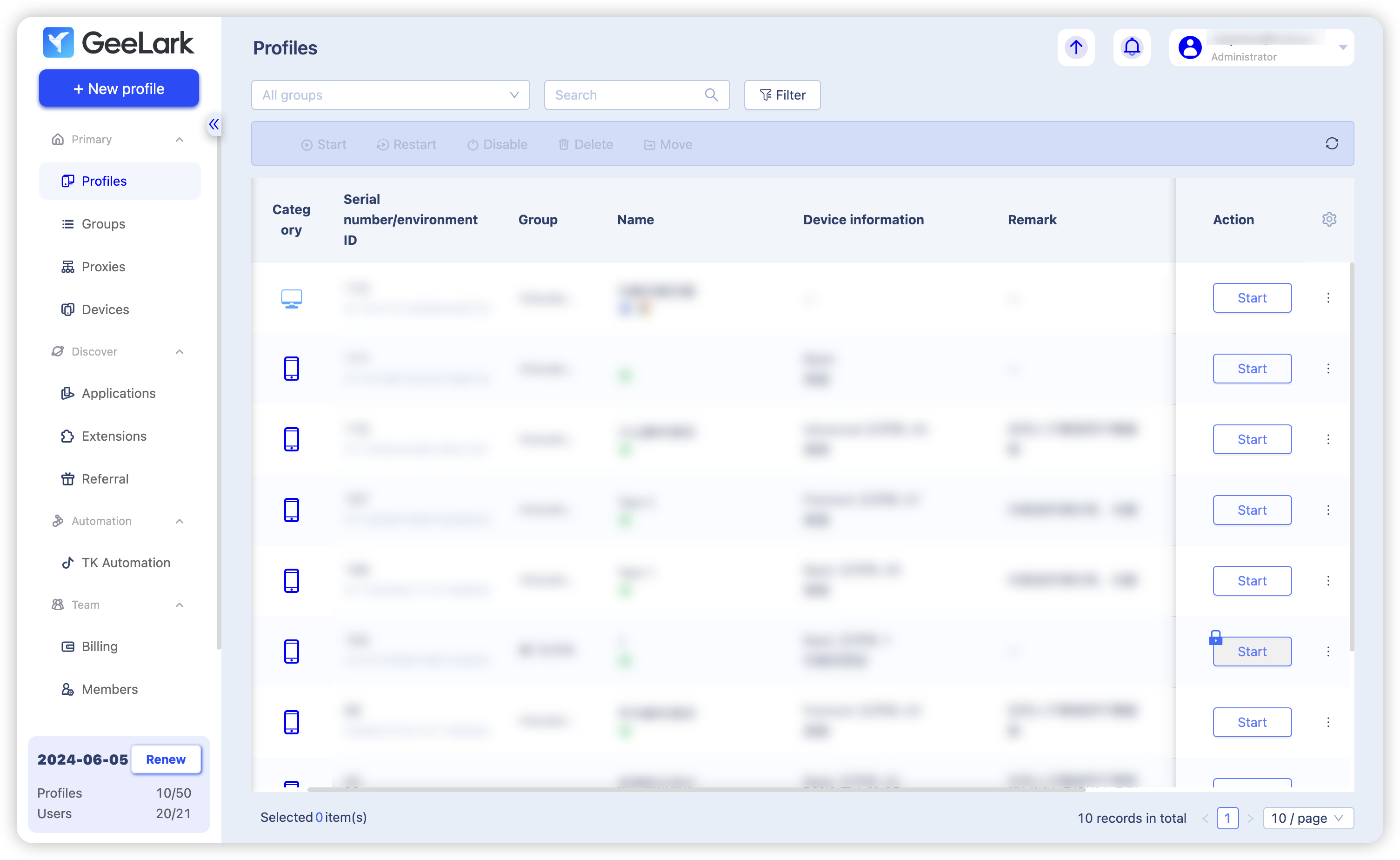Collapse the Primary section
1400x860 pixels.
pos(180,139)
